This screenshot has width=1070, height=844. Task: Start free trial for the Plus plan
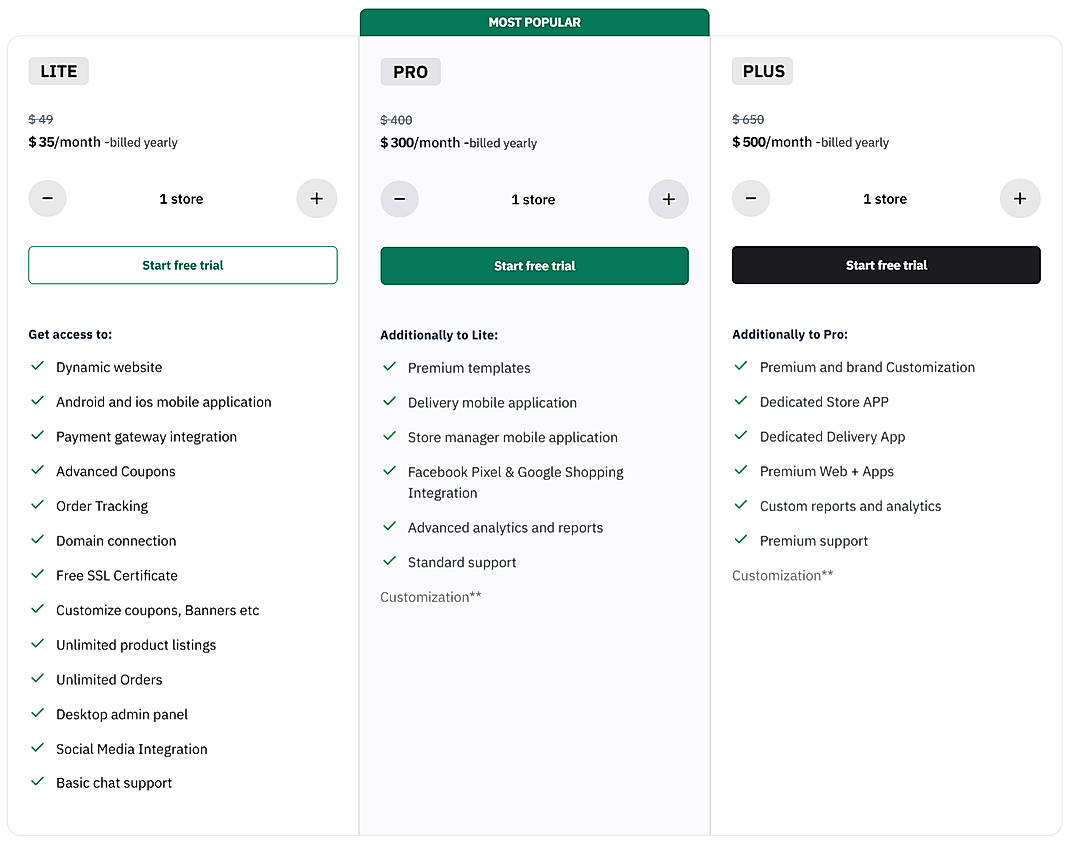885,265
